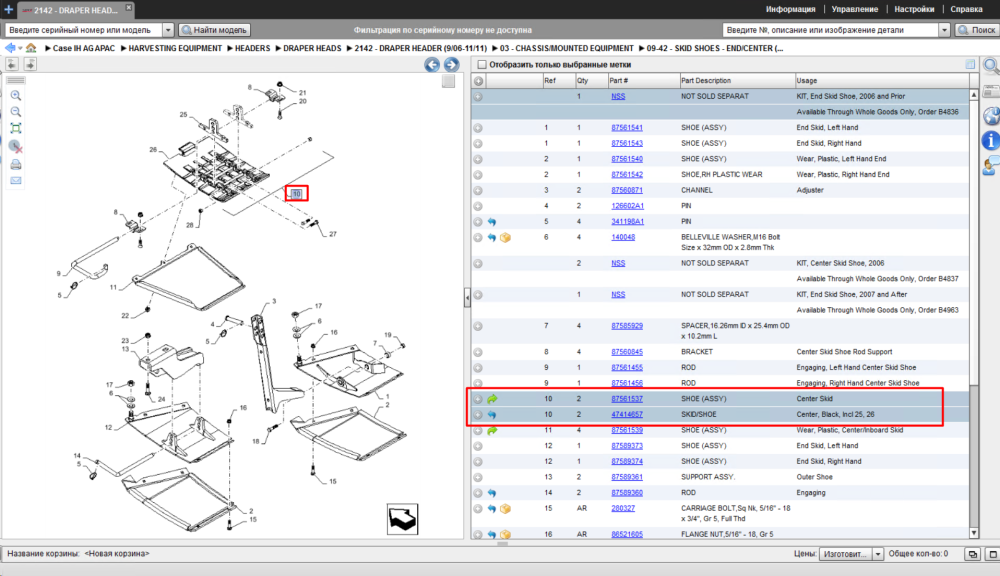Screen dimensions: 1000x576
Task: Open the Управление menu
Action: (855, 10)
